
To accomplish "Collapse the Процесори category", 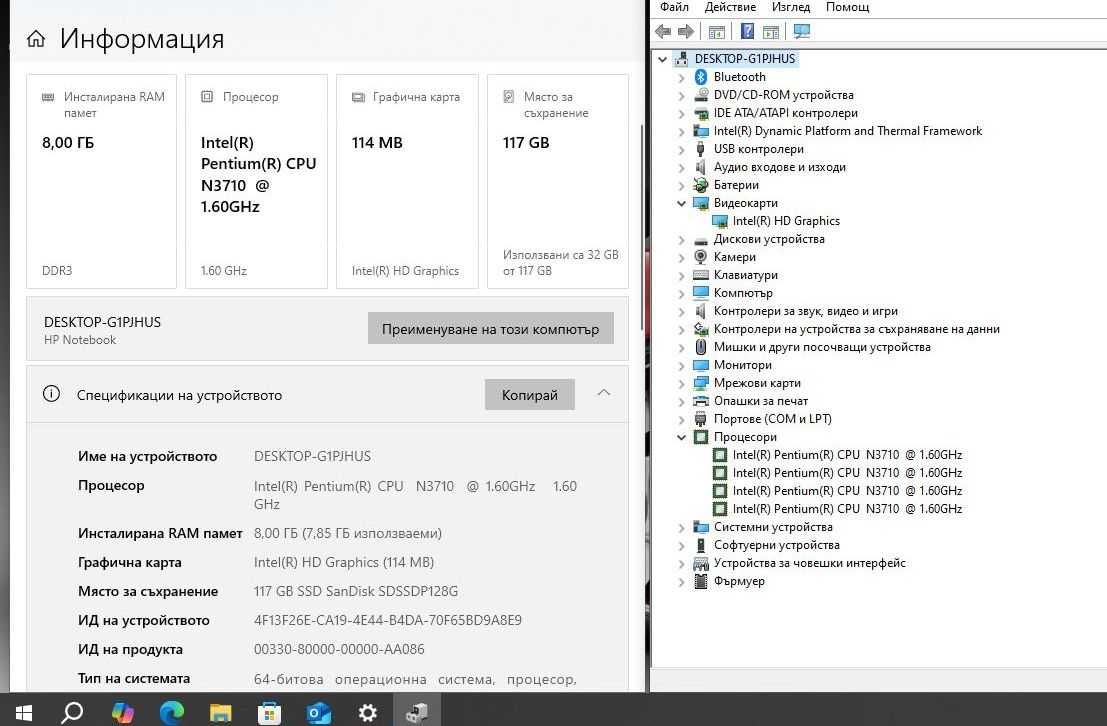I will tap(681, 437).
